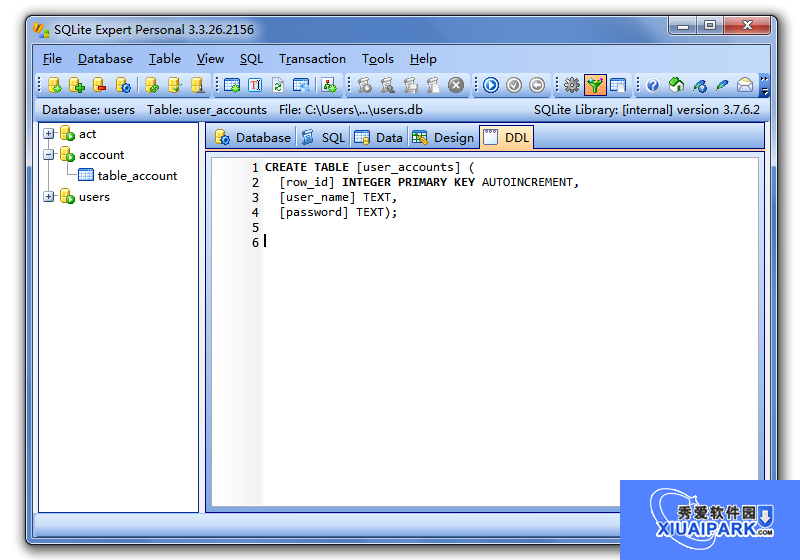Click the SQLite Expert app icon in title bar
Viewport: 800px width, 560px height.
click(x=41, y=30)
